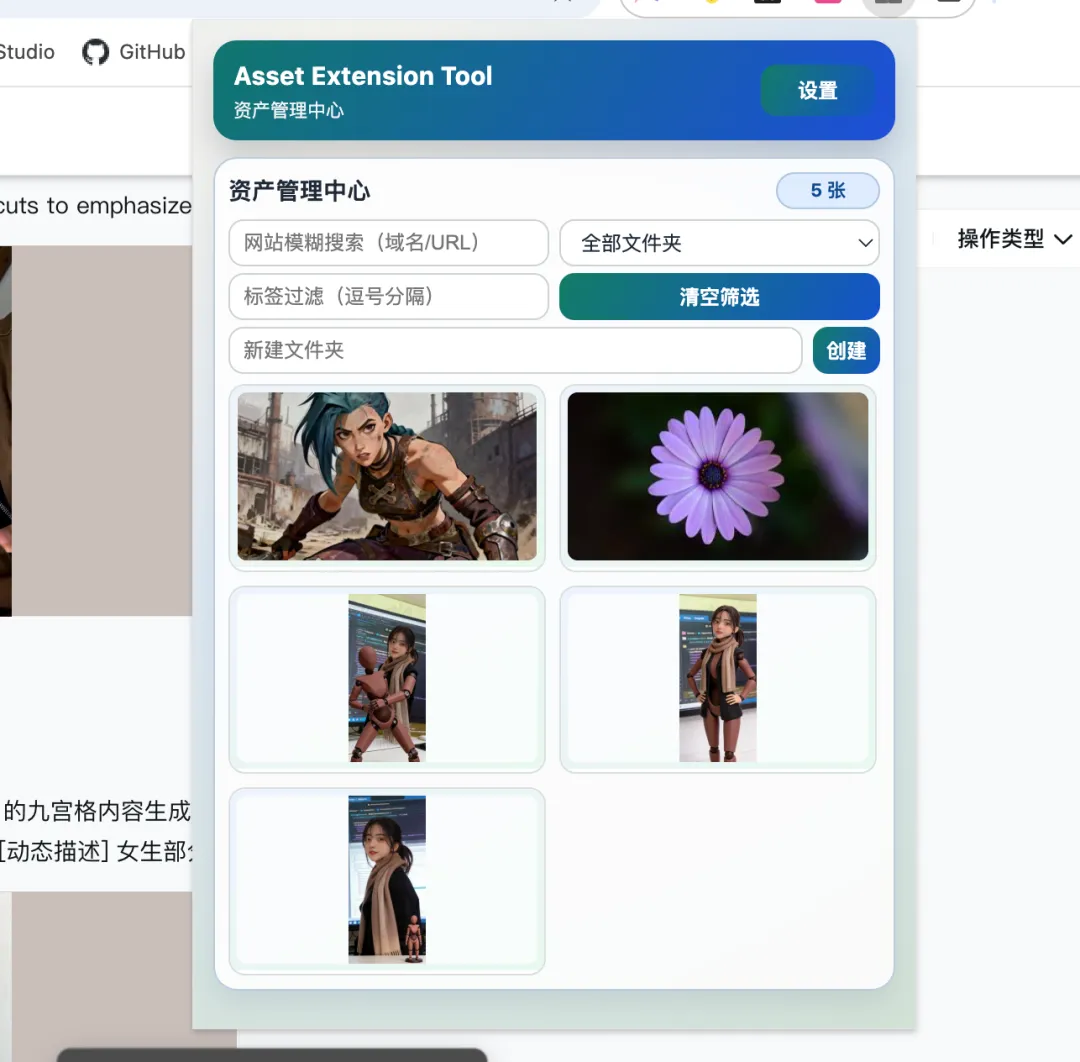
Task: Open the purple daisy flower thumbnail
Action: 718,477
